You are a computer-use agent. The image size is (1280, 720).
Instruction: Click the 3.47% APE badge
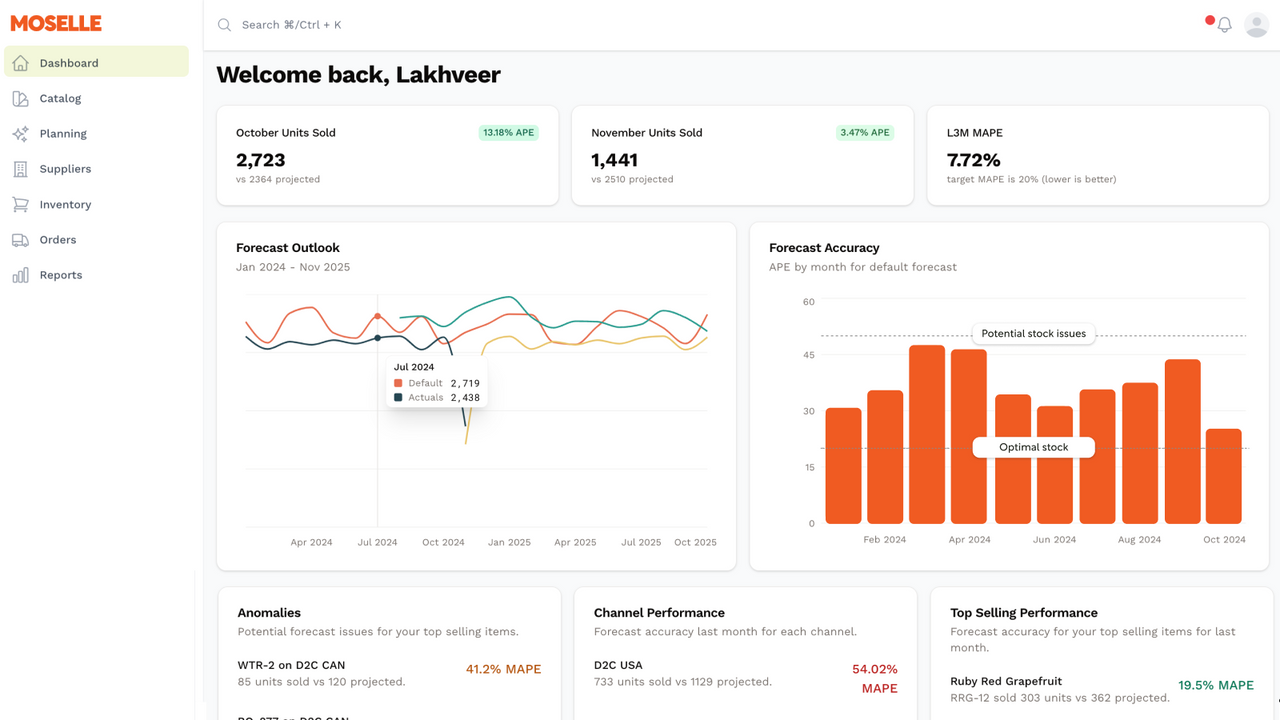865,132
